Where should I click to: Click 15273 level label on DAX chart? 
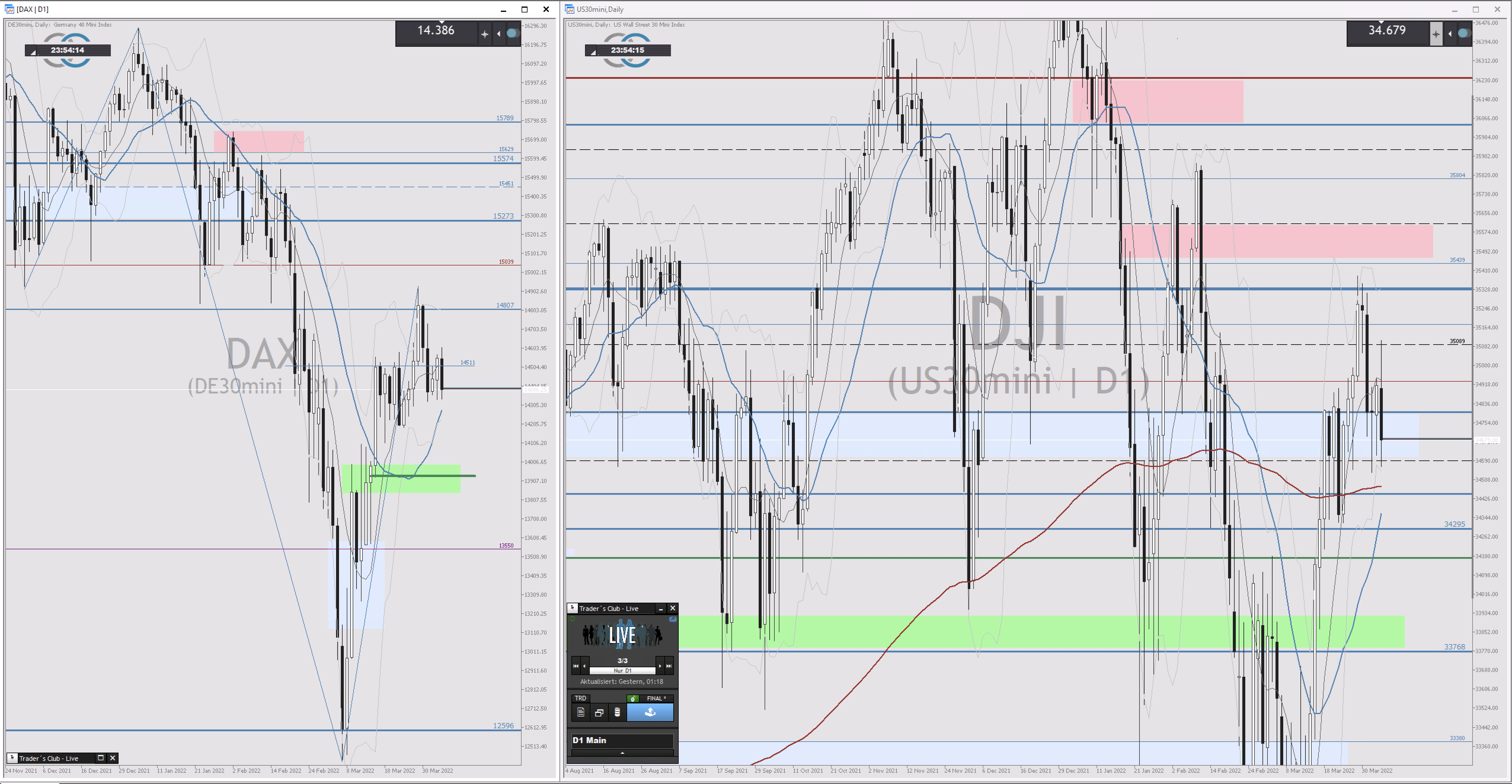(x=503, y=216)
